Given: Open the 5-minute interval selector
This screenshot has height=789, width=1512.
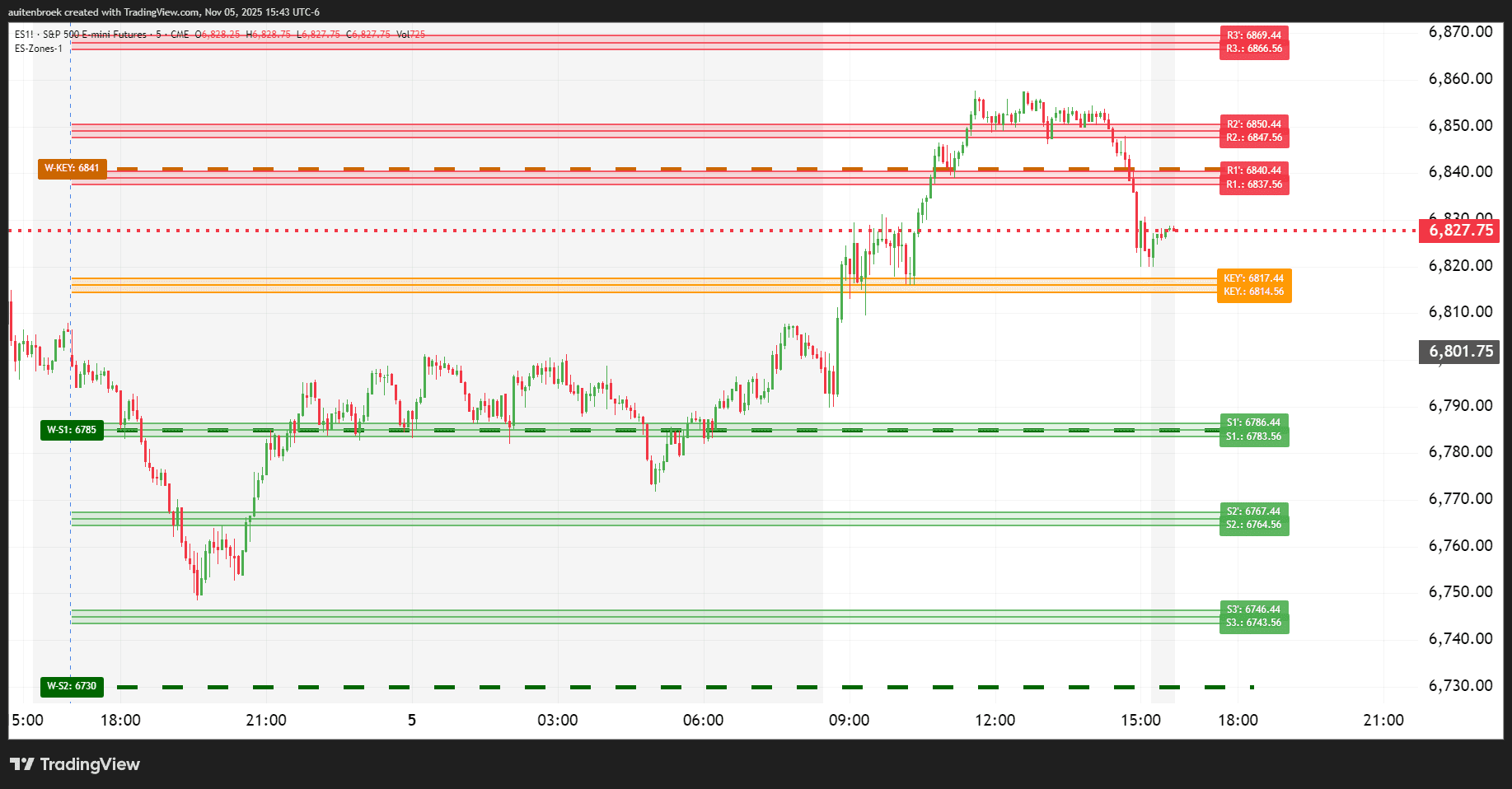Looking at the screenshot, I should coord(159,35).
